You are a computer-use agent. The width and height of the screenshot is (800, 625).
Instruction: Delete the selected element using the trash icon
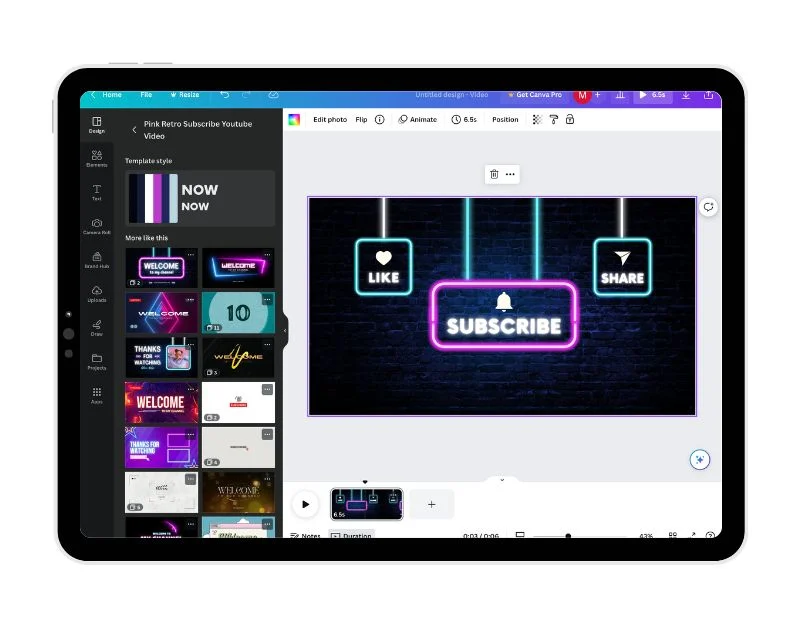click(x=494, y=174)
